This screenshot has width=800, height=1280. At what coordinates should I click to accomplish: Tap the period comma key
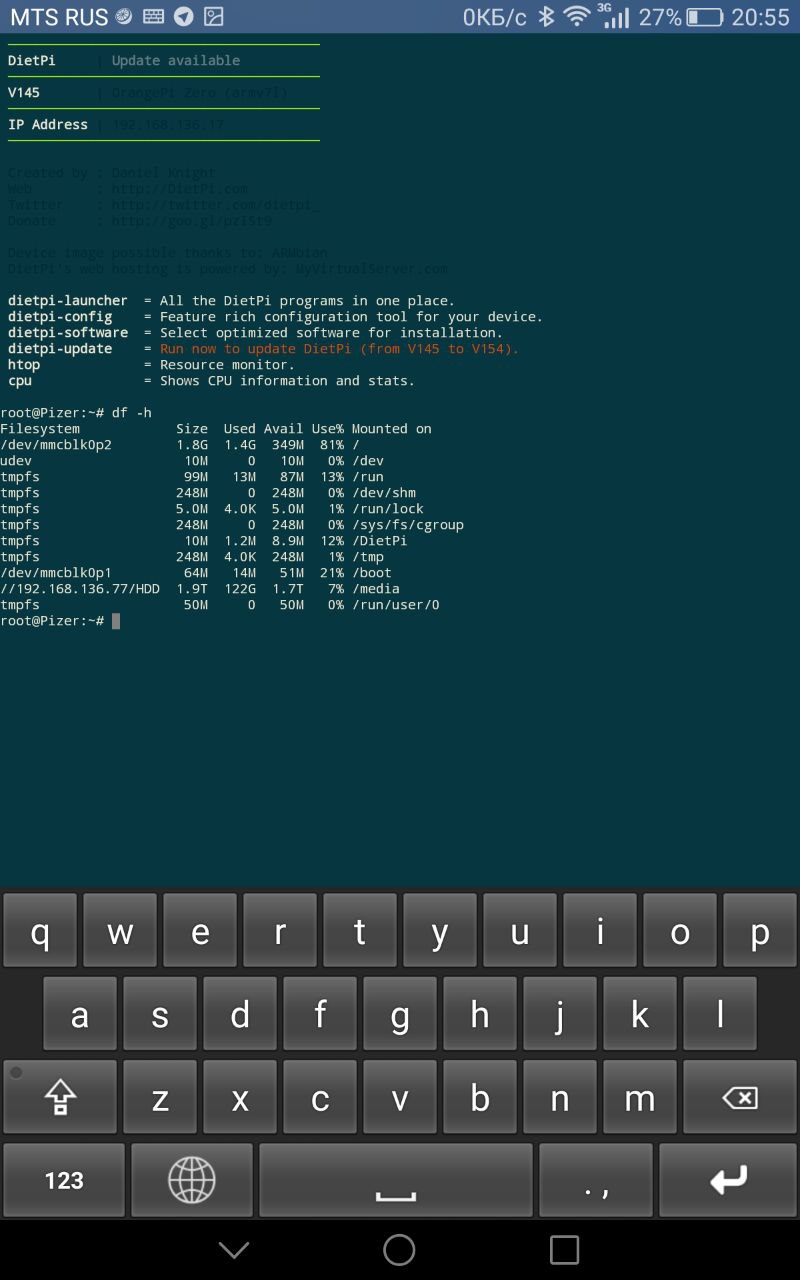pos(596,1180)
